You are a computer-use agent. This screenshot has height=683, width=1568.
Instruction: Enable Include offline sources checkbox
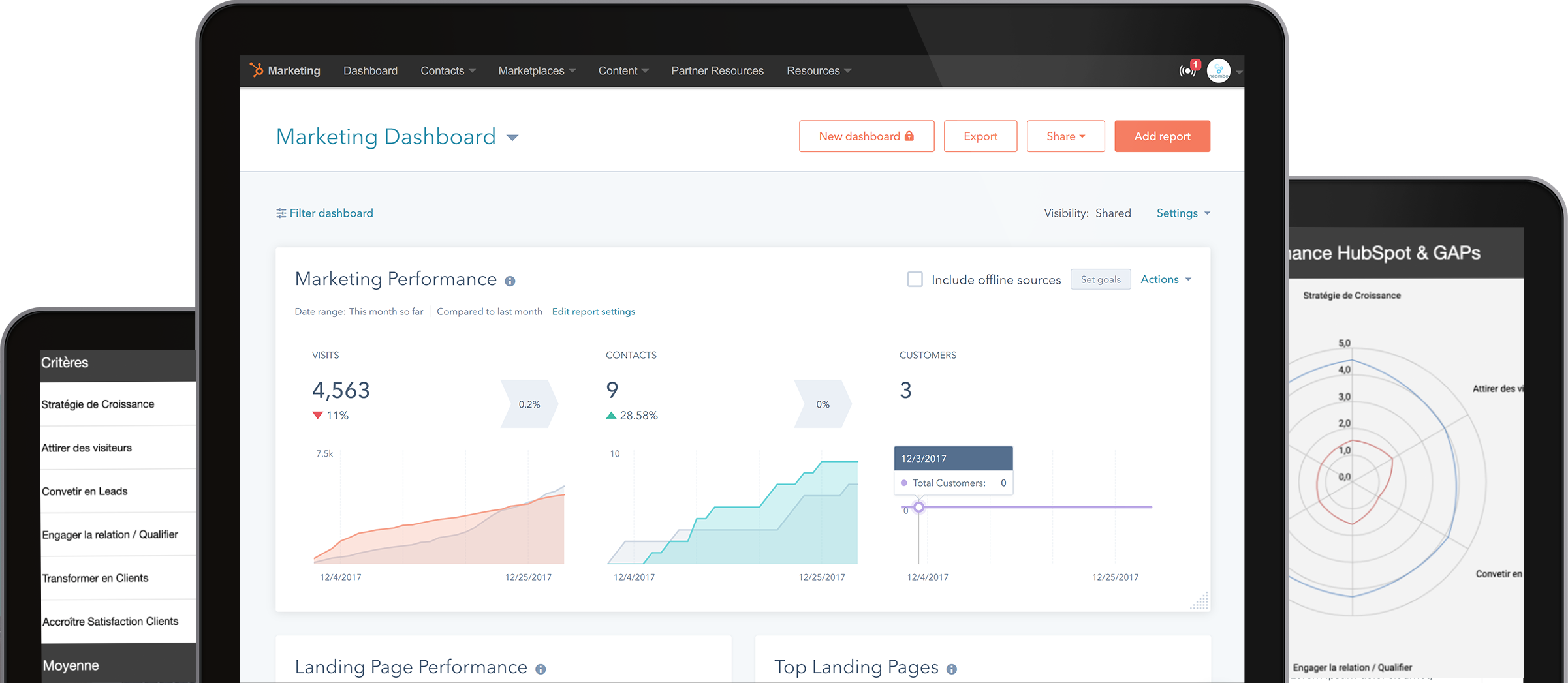pyautogui.click(x=915, y=279)
